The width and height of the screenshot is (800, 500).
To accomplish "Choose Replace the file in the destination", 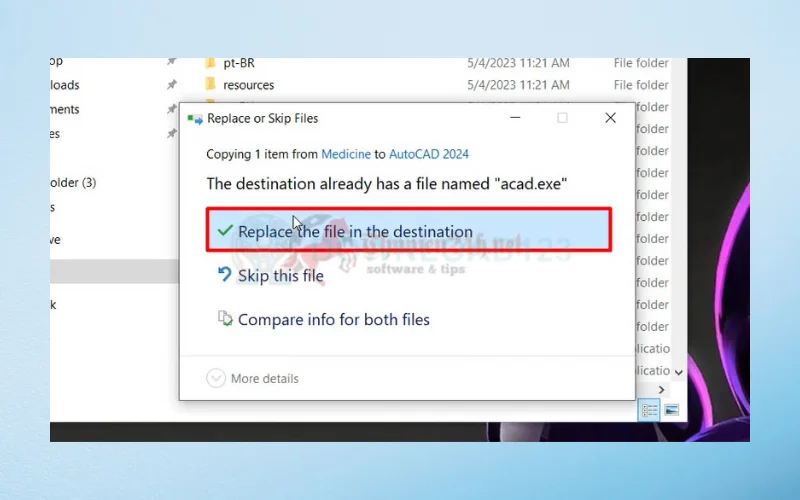I will pyautogui.click(x=355, y=232).
